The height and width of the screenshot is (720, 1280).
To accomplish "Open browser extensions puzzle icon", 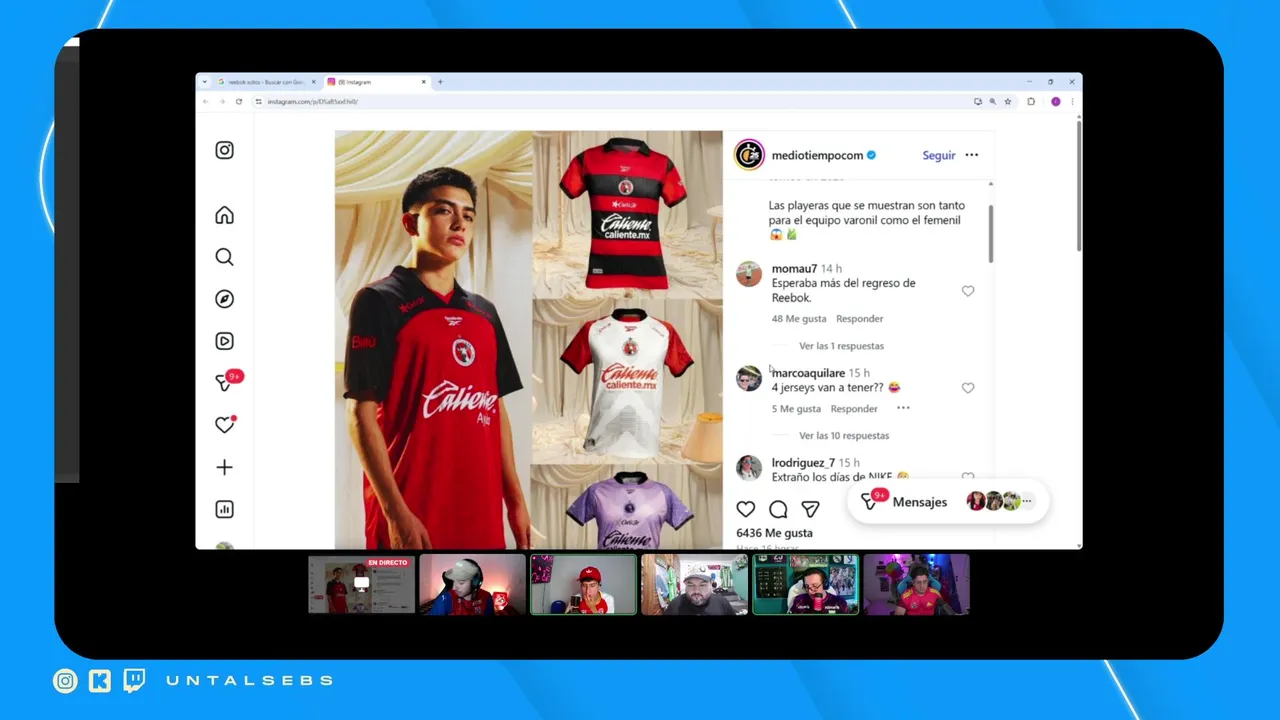I will pos(1031,101).
